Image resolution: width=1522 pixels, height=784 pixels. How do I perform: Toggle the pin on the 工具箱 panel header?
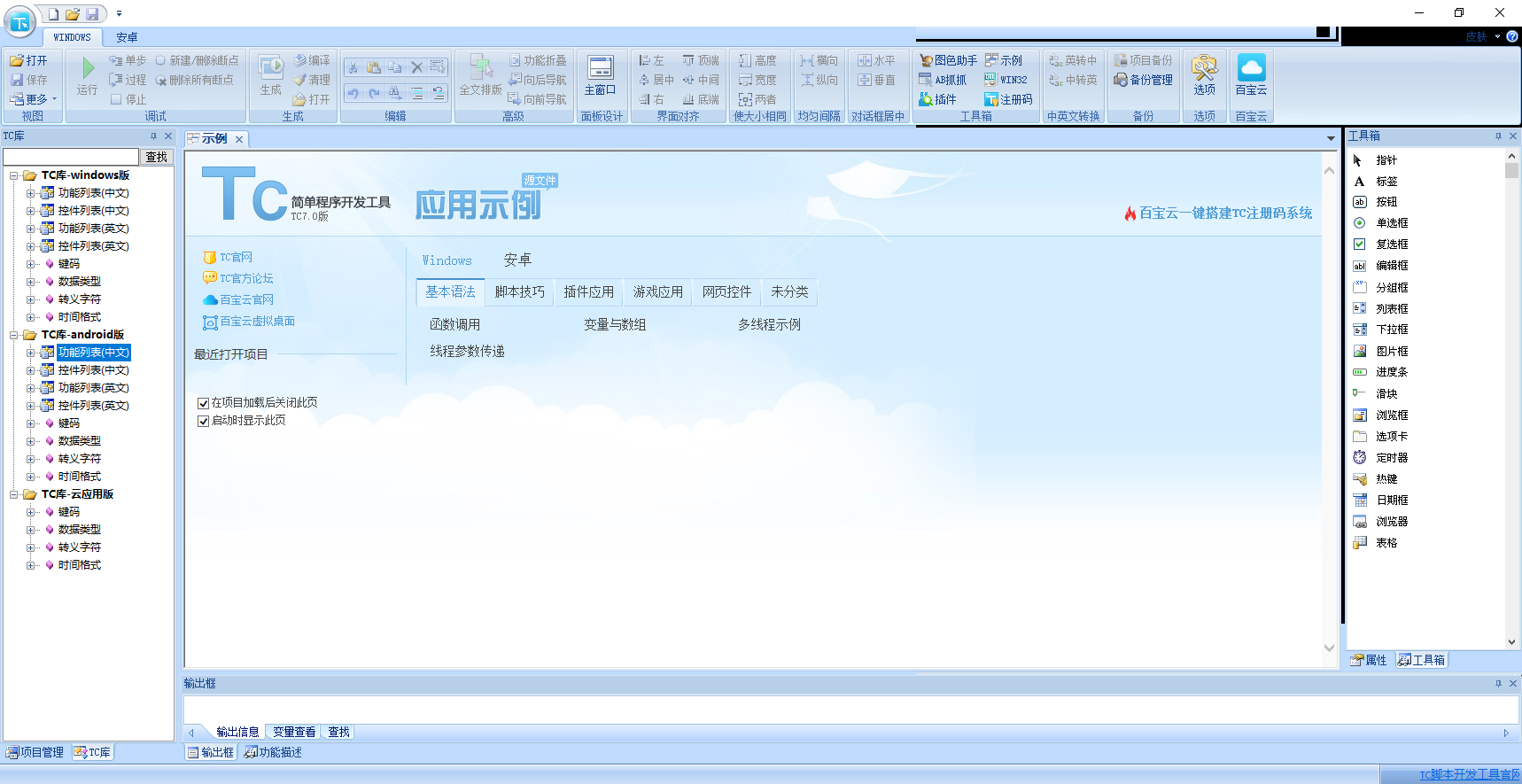pyautogui.click(x=1498, y=136)
